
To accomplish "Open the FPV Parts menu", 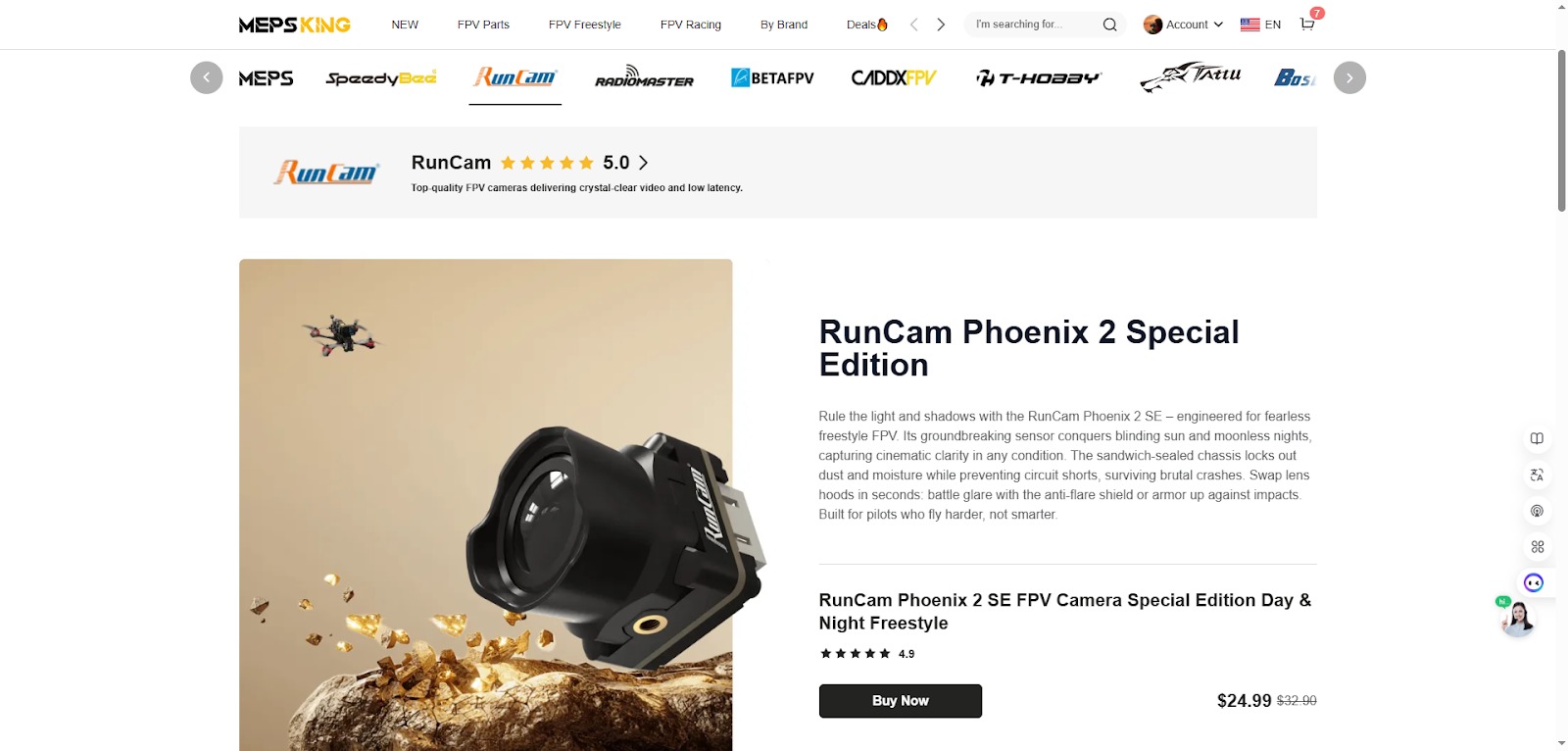I will tap(483, 25).
